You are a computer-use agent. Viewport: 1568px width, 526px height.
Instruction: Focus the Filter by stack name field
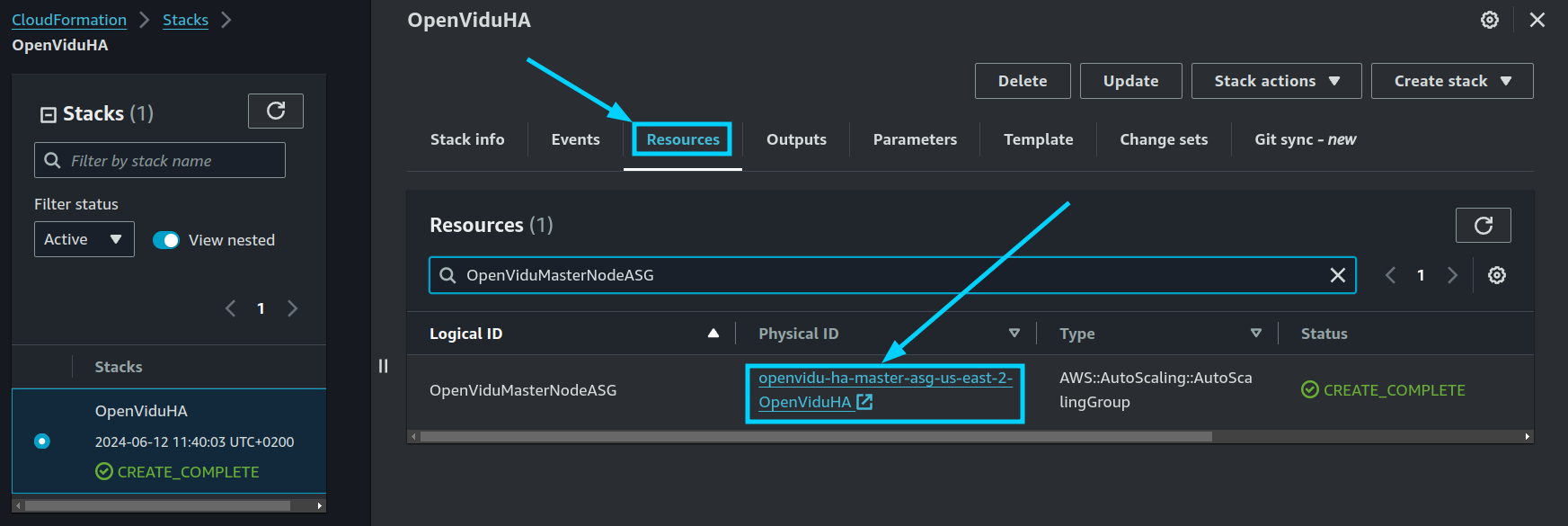160,160
